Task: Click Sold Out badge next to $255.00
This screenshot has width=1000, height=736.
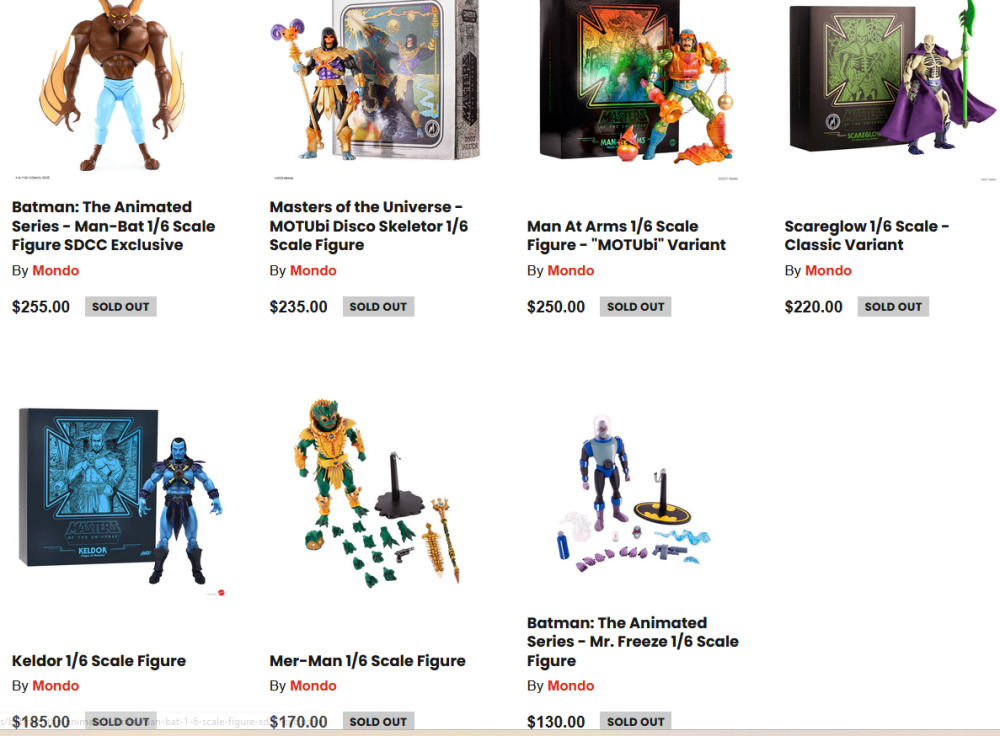Action: (x=121, y=307)
